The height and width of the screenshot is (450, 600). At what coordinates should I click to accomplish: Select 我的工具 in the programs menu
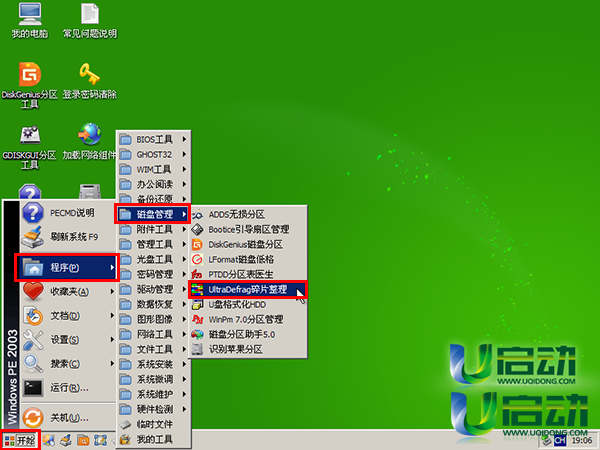pos(153,439)
